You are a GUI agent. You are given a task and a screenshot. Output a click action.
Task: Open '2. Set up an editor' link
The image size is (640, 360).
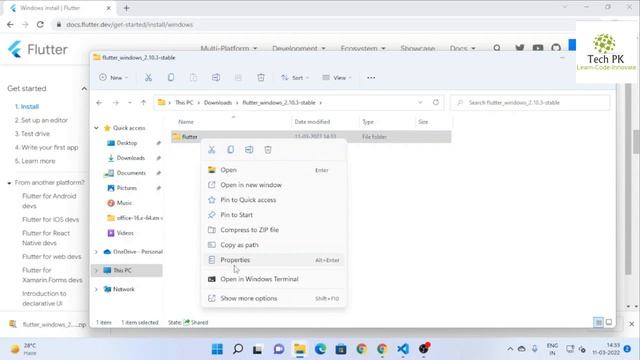point(41,120)
